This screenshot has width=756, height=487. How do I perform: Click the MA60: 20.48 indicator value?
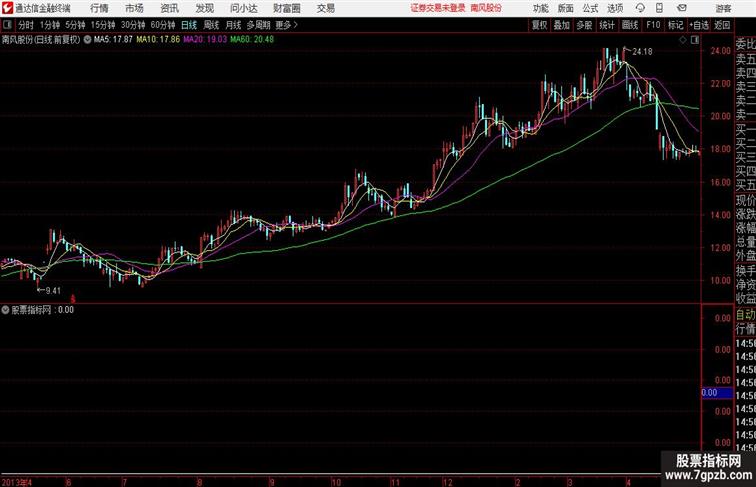coord(252,40)
